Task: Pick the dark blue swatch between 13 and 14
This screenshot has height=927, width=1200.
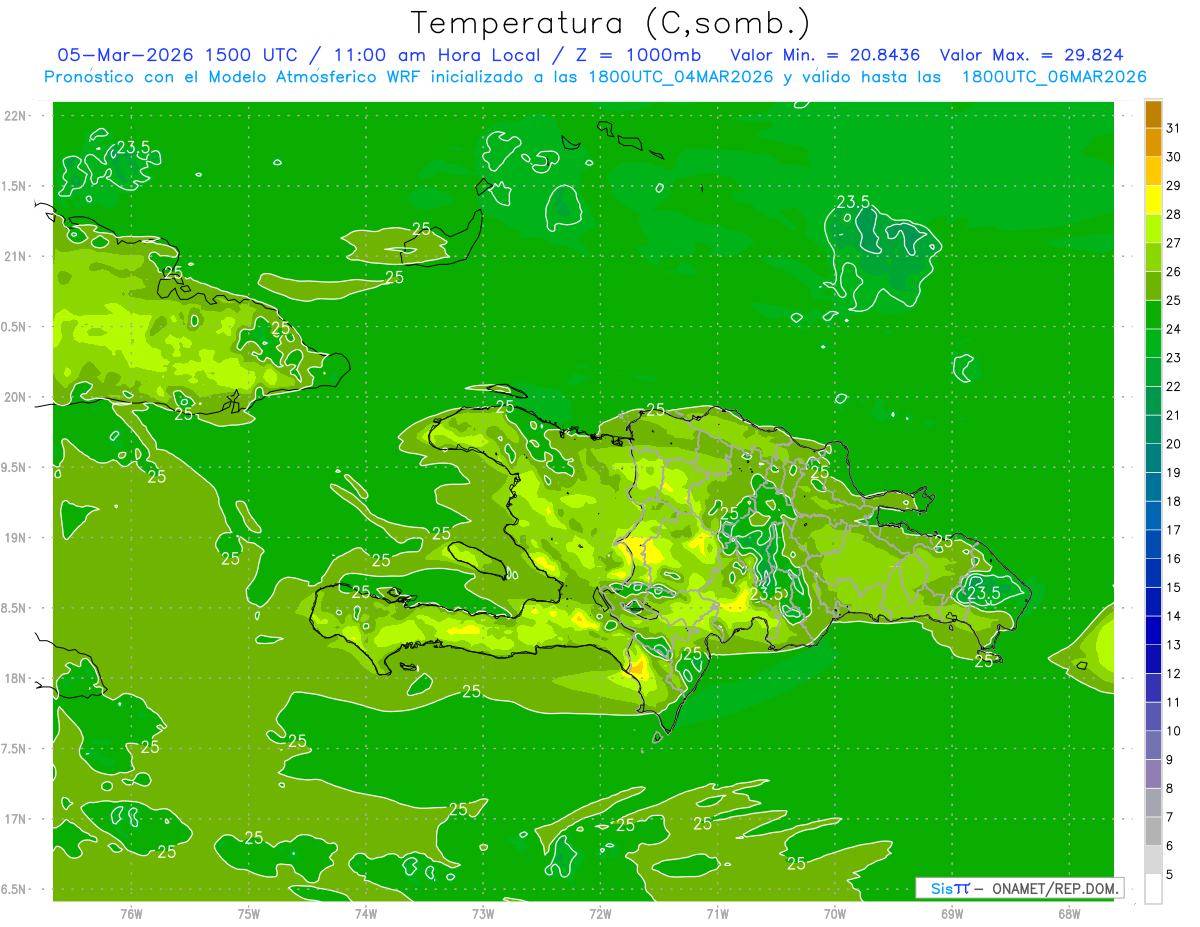Action: tap(1153, 630)
